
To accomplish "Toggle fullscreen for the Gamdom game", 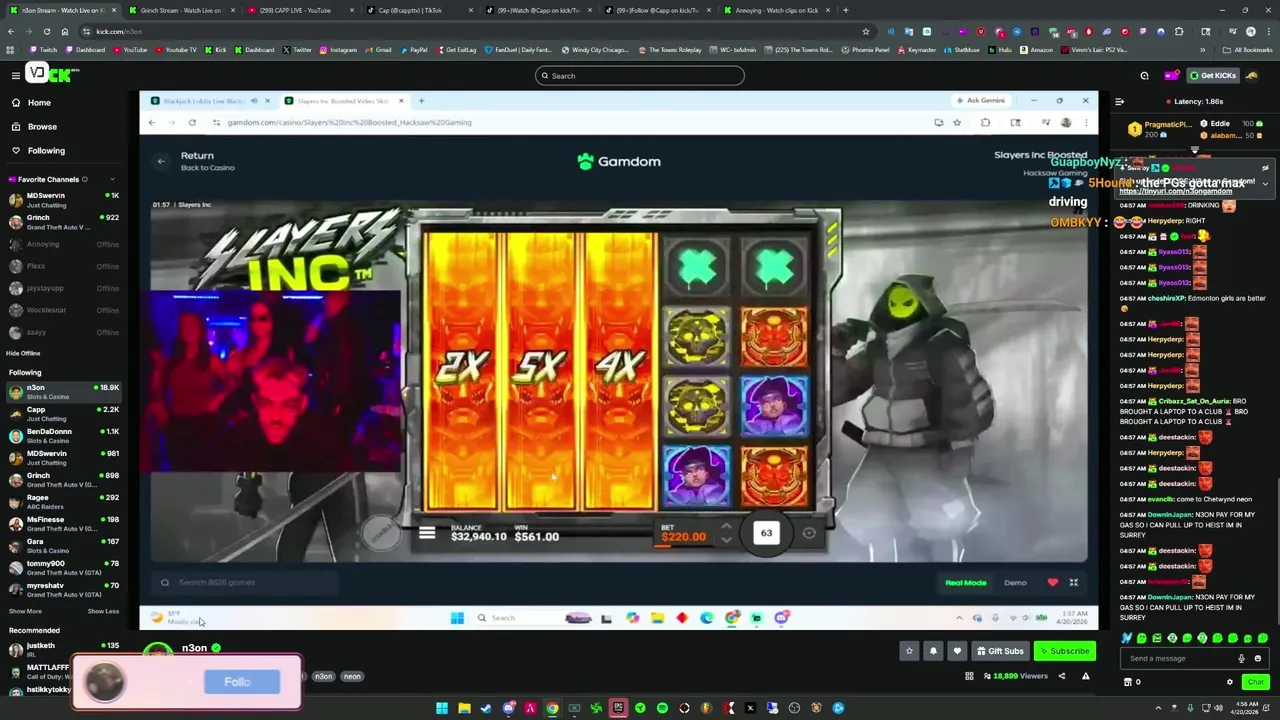I will click(1074, 583).
